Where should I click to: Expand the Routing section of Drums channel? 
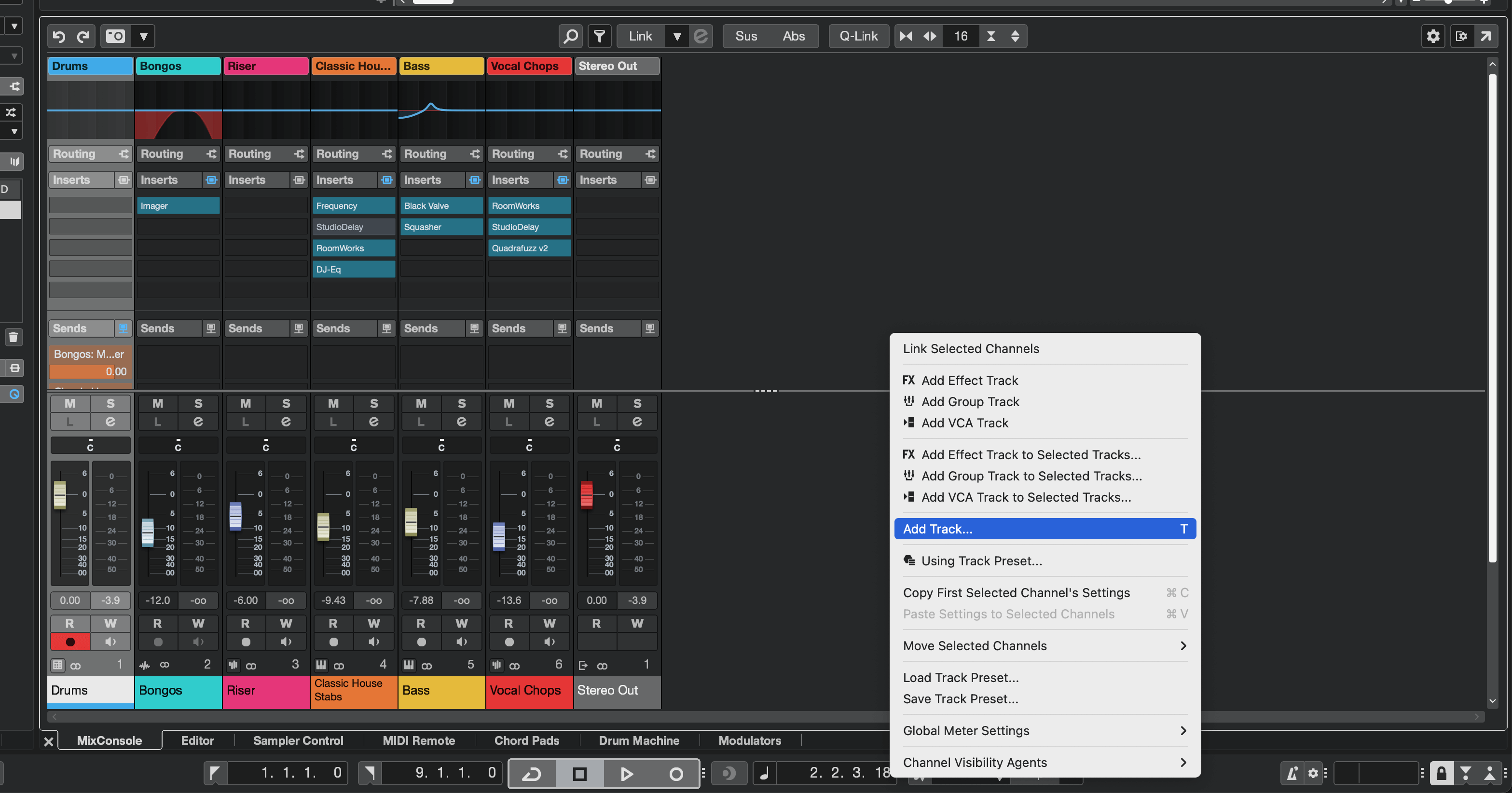point(90,154)
